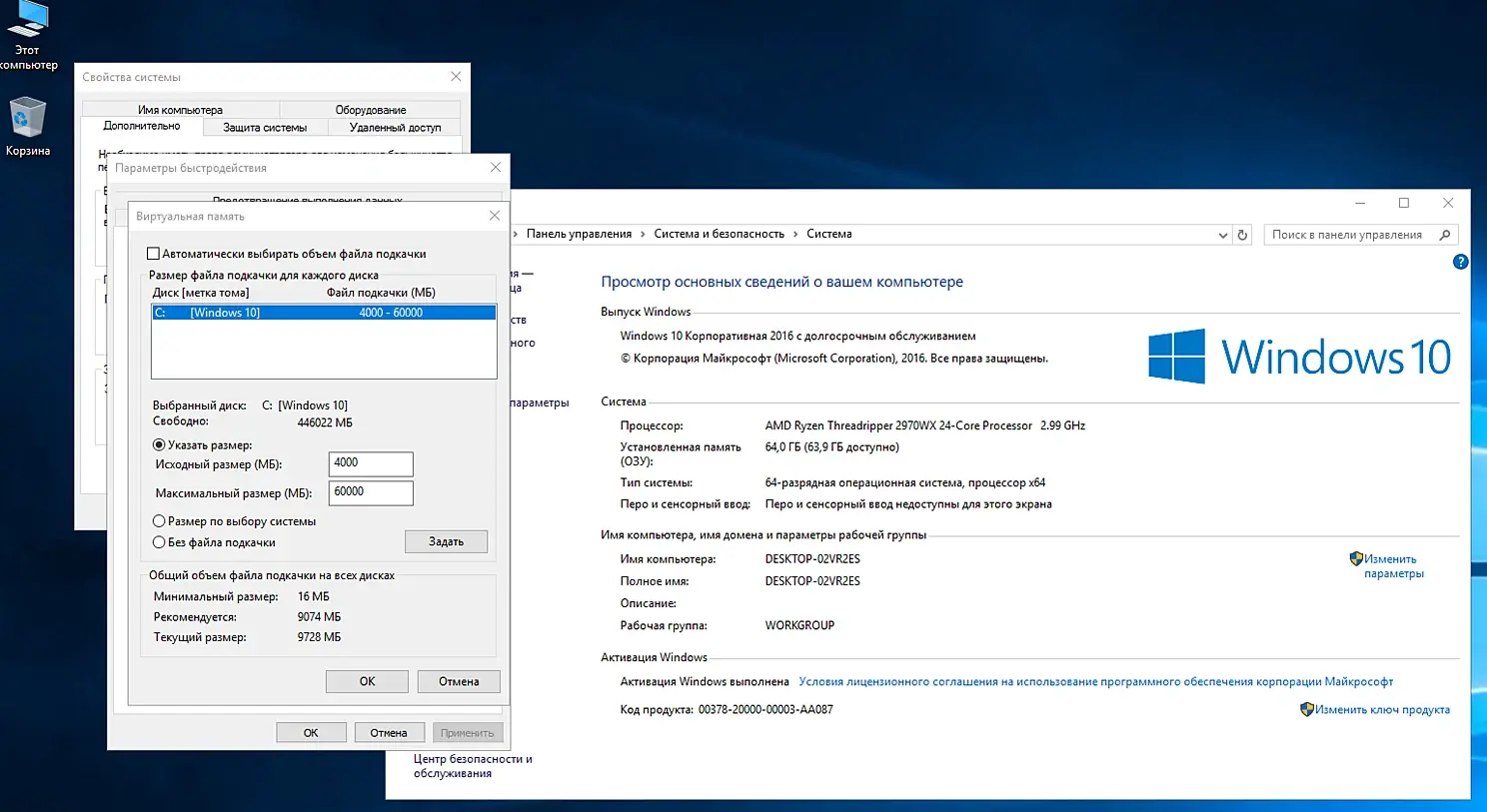Click the blue help question mark icon
The image size is (1487, 812).
[x=1460, y=262]
